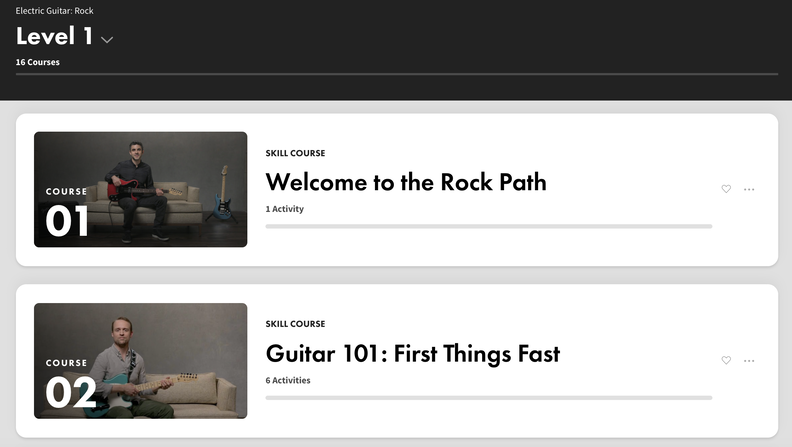Select the 6 Activities label
Screen dimensions: 792x447
[x=288, y=380]
